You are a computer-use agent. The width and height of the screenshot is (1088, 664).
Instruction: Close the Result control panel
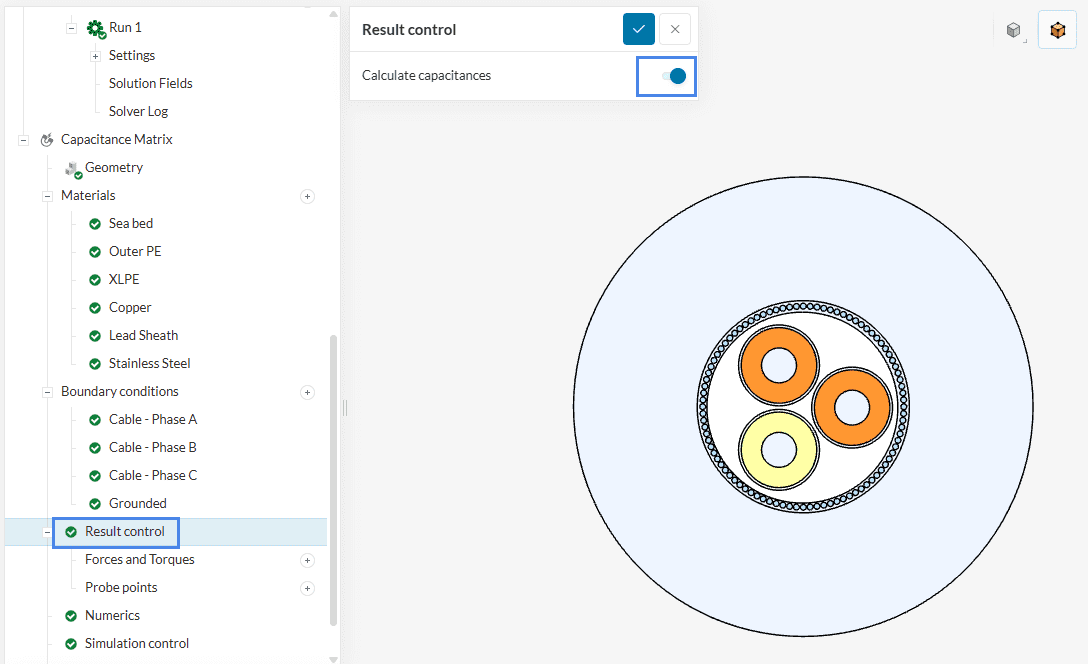point(675,29)
